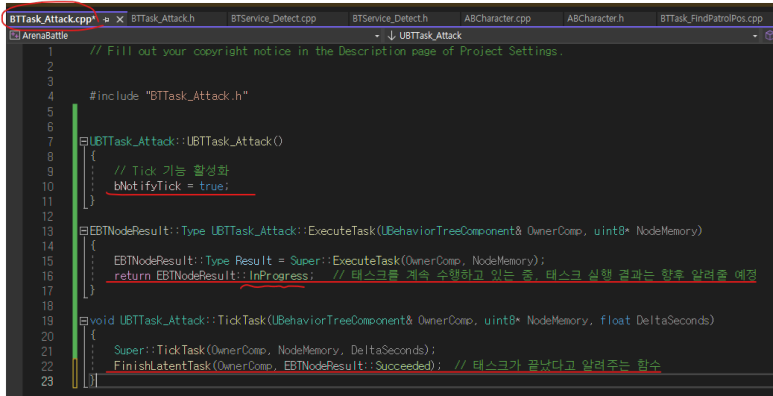Screen dimensions: 773x396
Task: Click the Korean Tick comment on line 9
Action: pyautogui.click(x=172, y=171)
